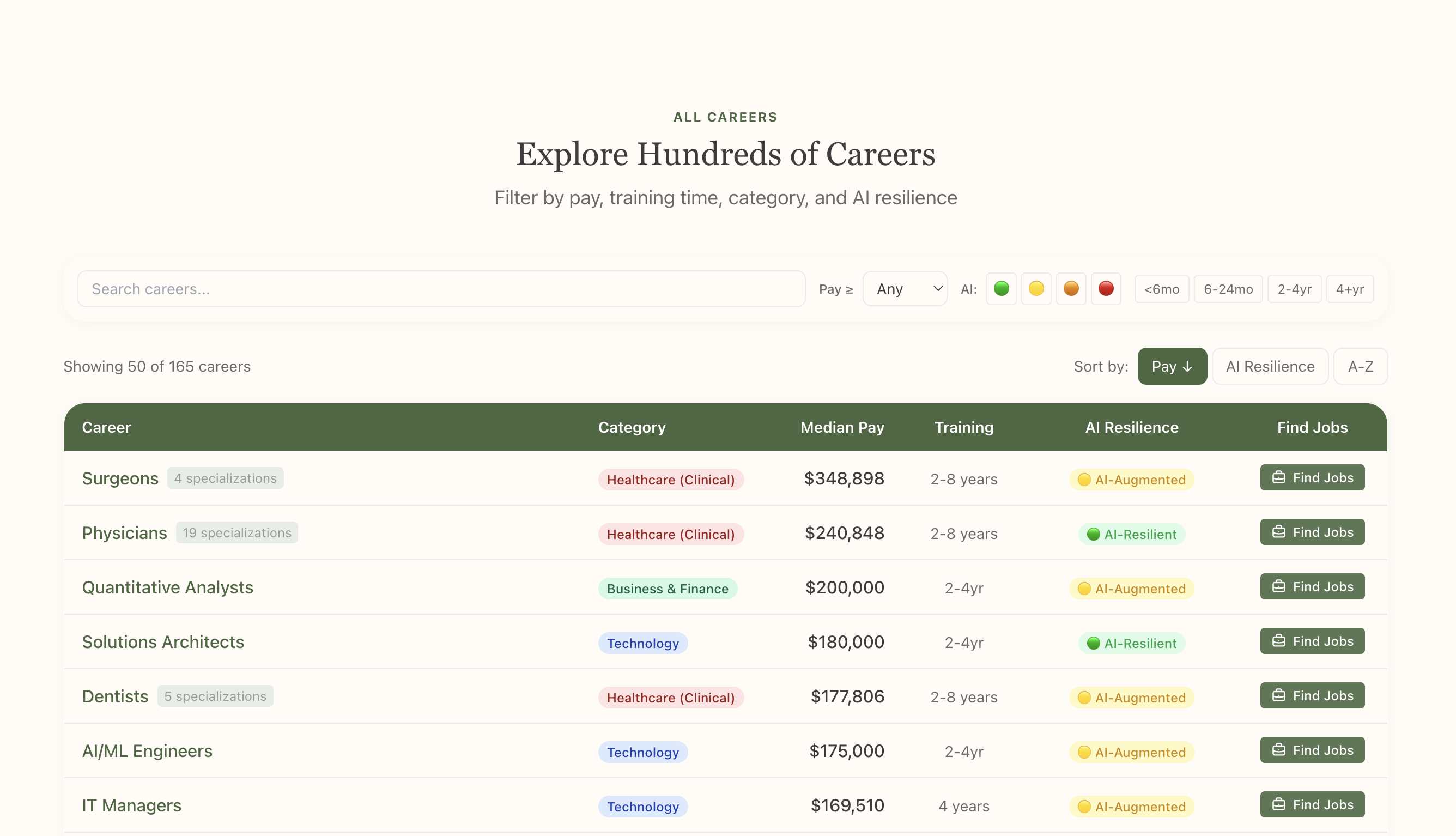Select the red AI resilience filter dot
The height and width of the screenshot is (836, 1456).
(x=1107, y=289)
